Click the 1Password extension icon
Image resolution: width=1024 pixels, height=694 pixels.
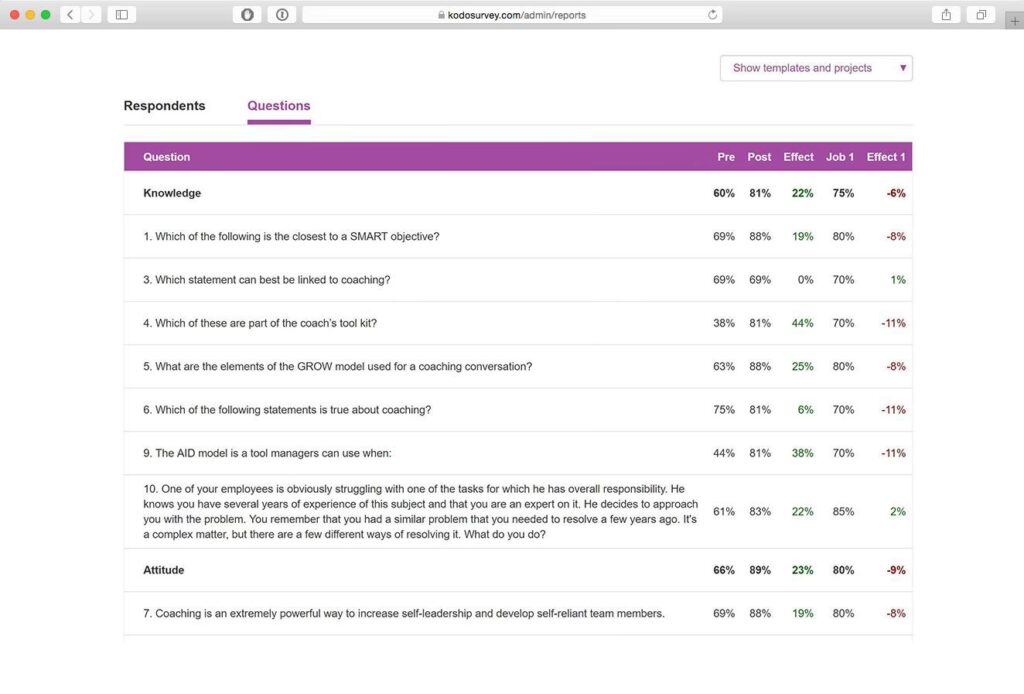pyautogui.click(x=282, y=15)
